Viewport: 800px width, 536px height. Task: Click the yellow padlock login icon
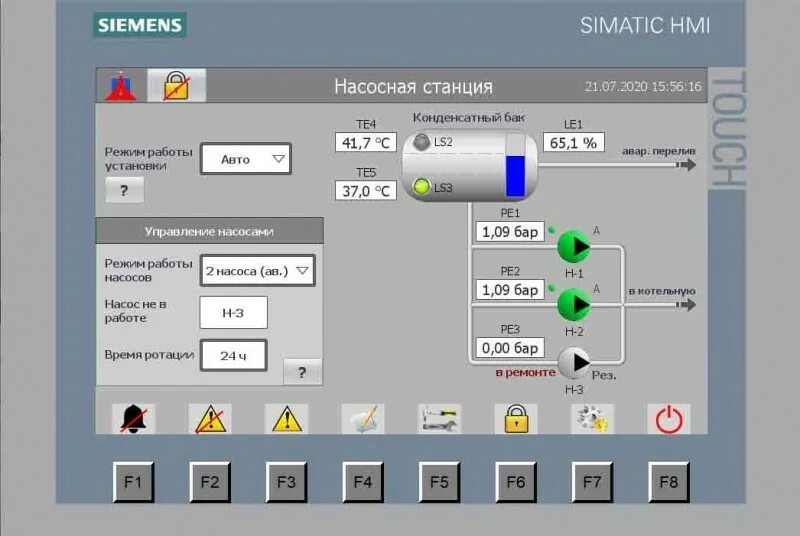click(x=516, y=419)
